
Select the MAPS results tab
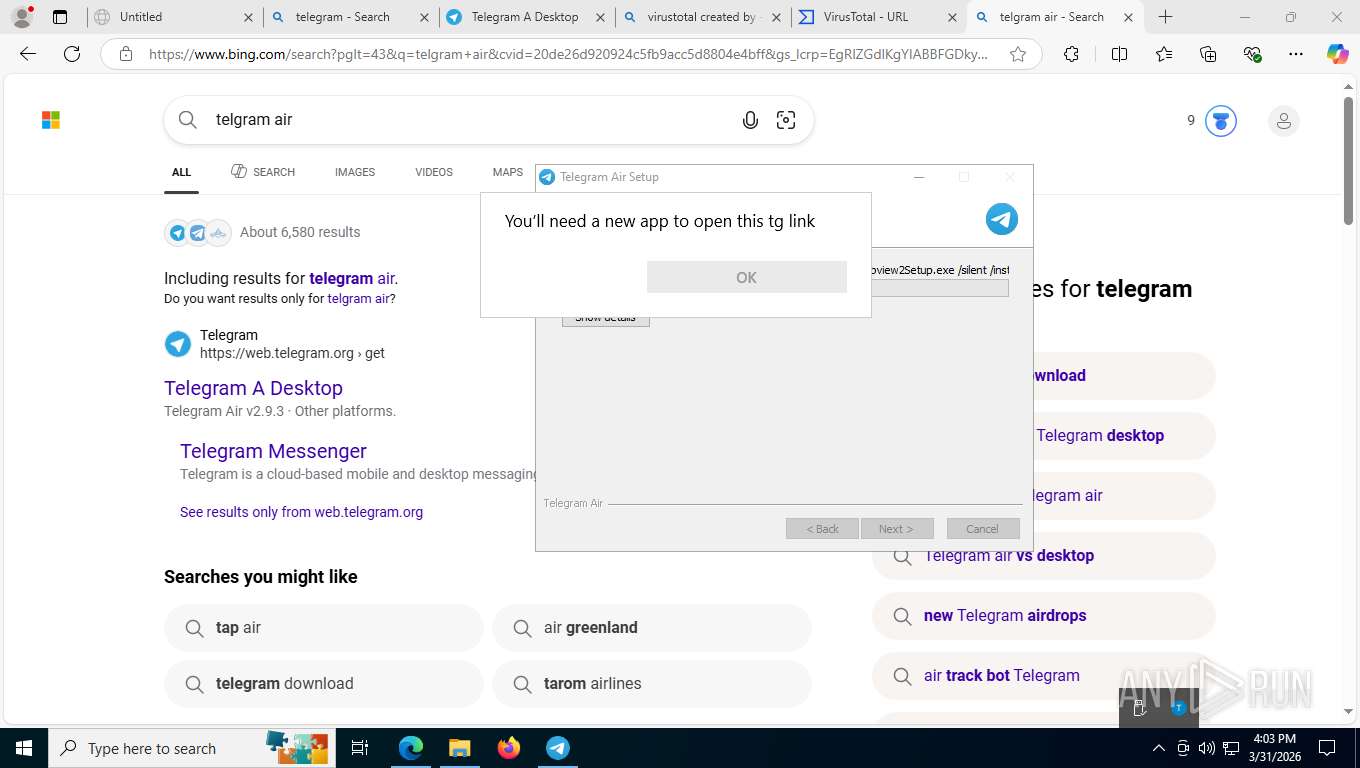(508, 172)
